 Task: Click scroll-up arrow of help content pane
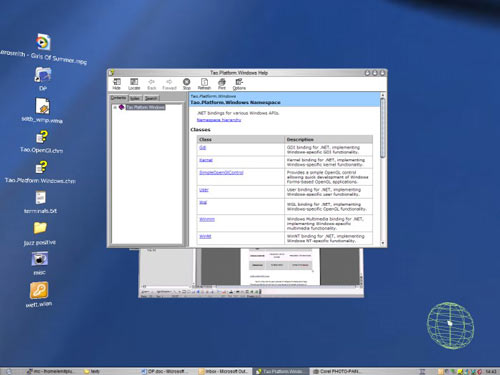383,95
